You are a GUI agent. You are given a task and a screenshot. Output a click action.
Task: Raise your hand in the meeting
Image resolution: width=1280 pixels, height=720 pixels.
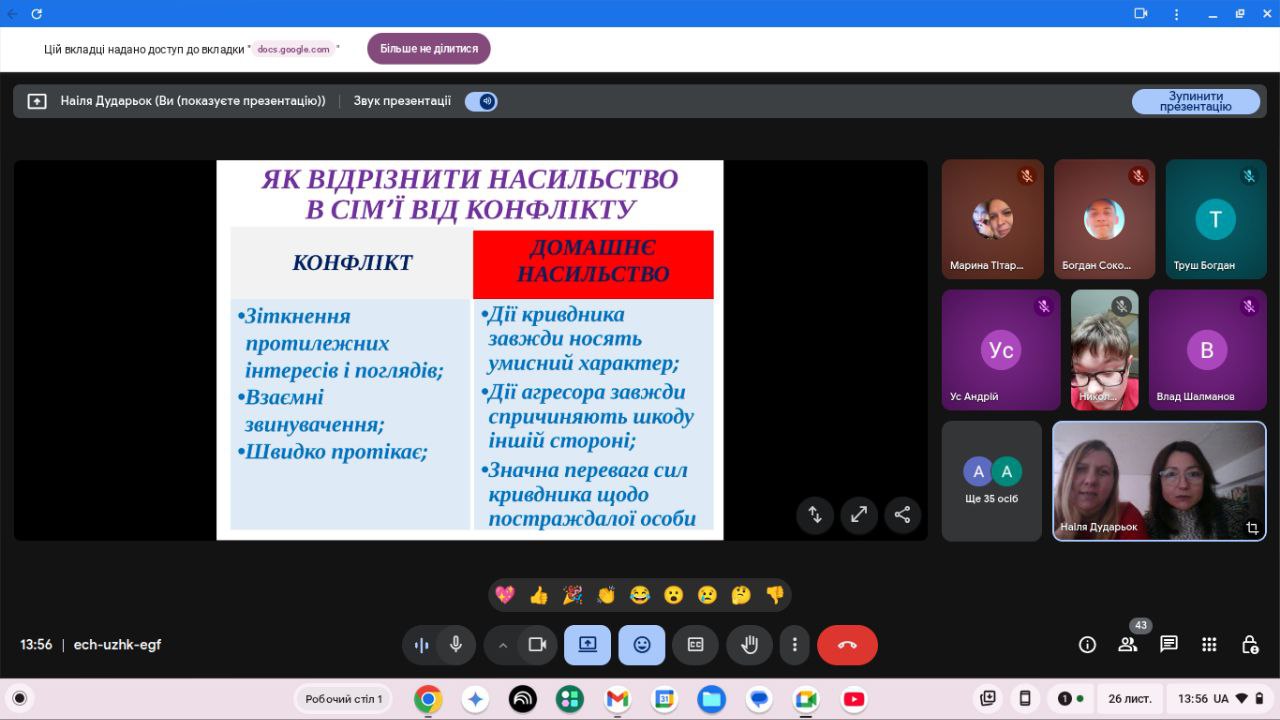[x=748, y=645]
